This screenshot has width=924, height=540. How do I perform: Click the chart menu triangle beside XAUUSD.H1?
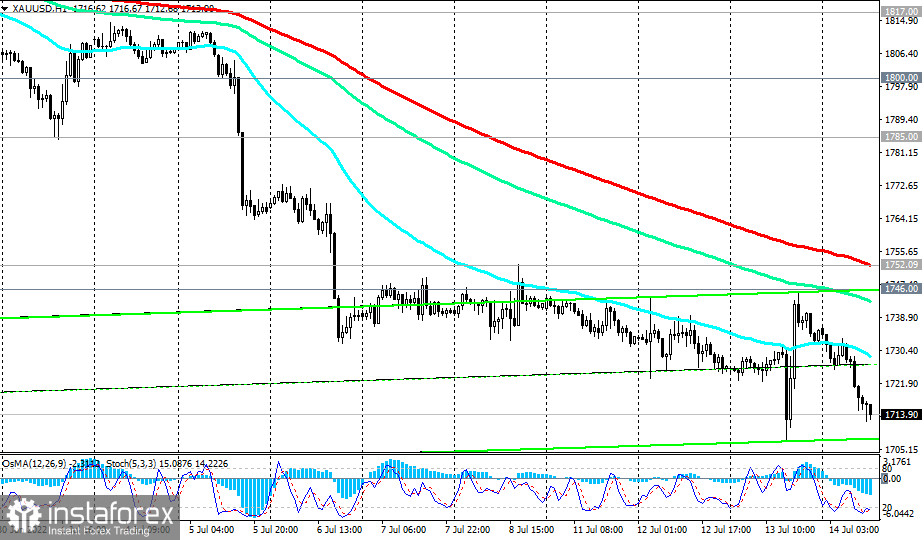pyautogui.click(x=5, y=9)
